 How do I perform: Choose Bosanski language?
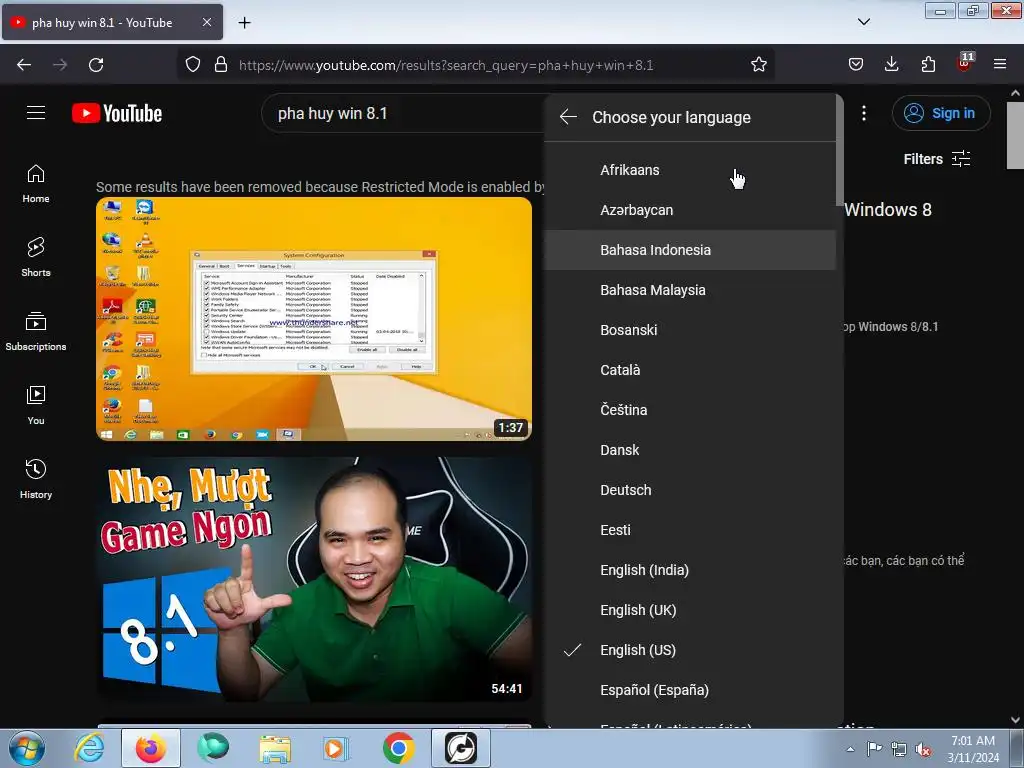[x=690, y=330]
